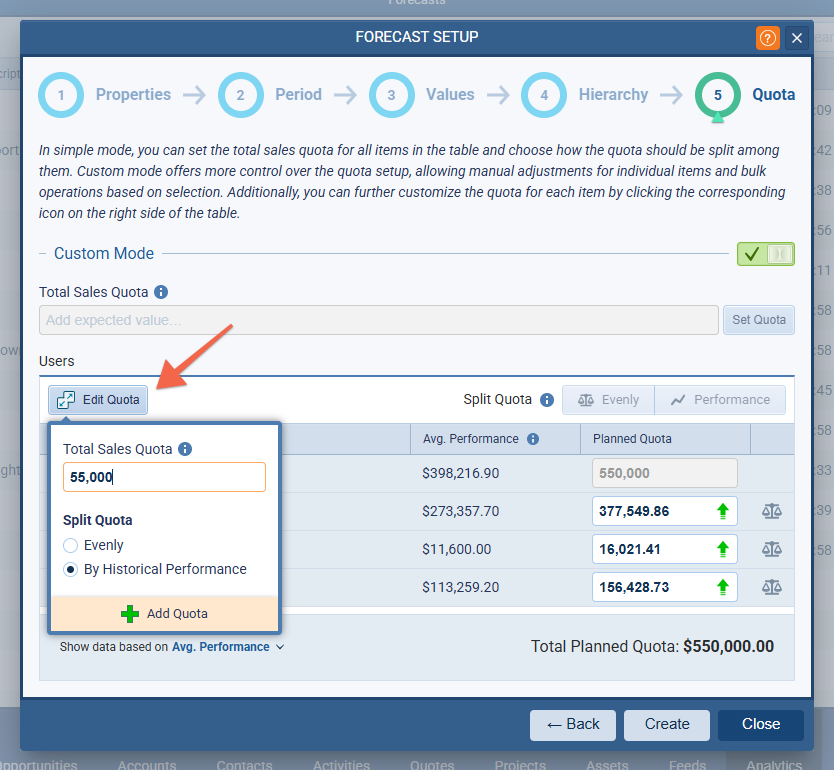Screen dimensions: 834x770
Task: Click green up arrow in the 377,549.86 quota field
Action: point(722,511)
